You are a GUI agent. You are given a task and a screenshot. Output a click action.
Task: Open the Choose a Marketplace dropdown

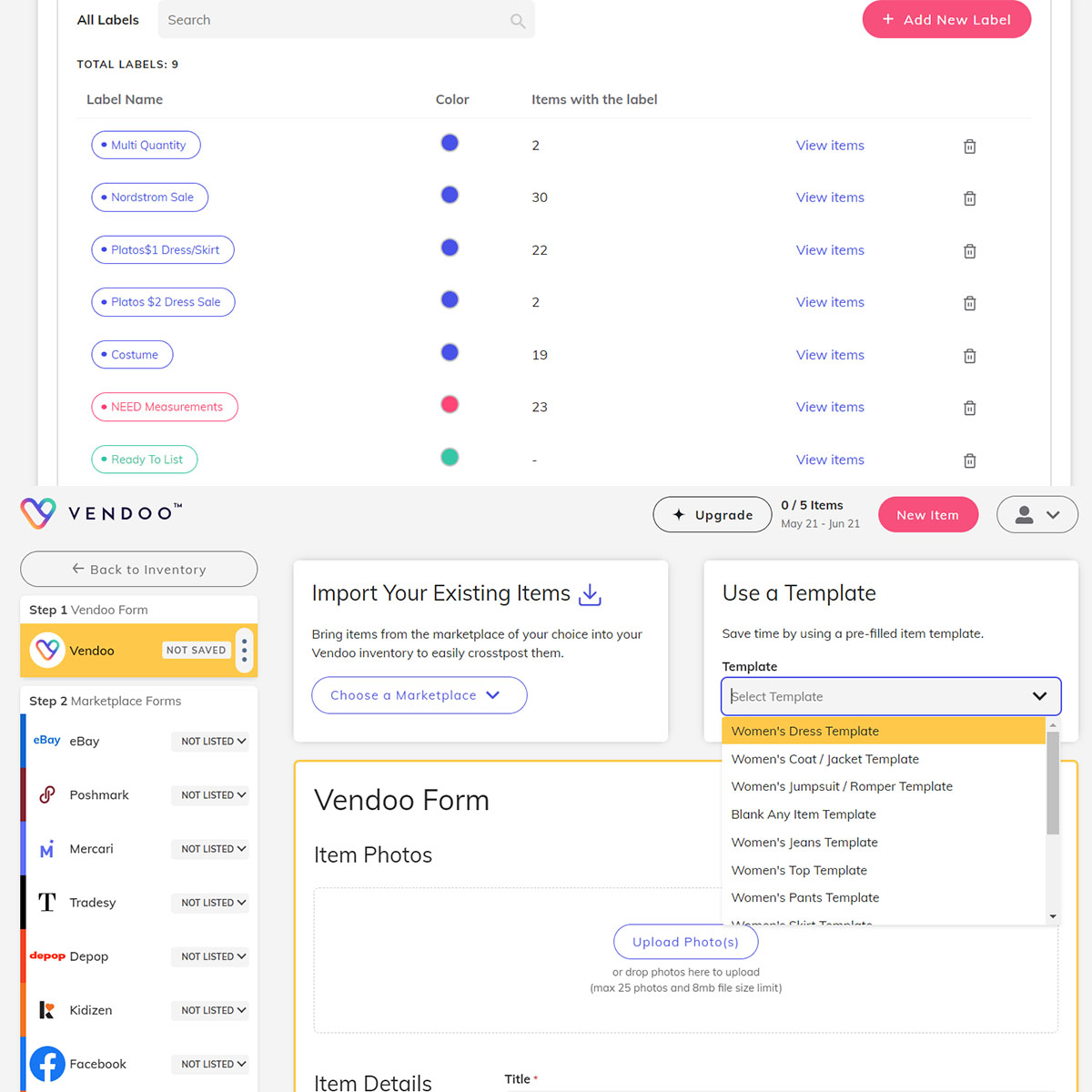pyautogui.click(x=419, y=695)
